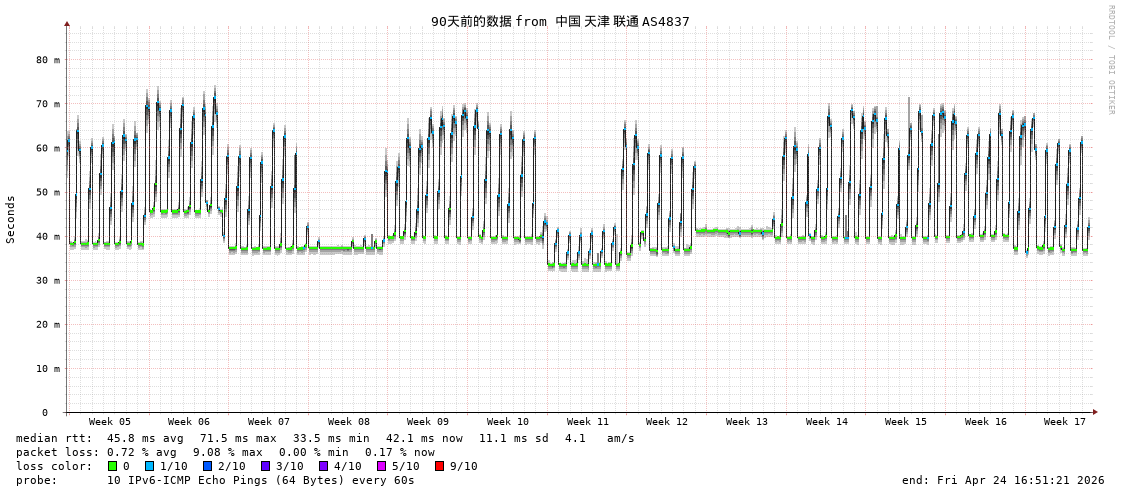The height and width of the screenshot is (494, 1121).
Task: Click the RRDTOOL / TOBI OETIKER watermark
Action: [1110, 60]
